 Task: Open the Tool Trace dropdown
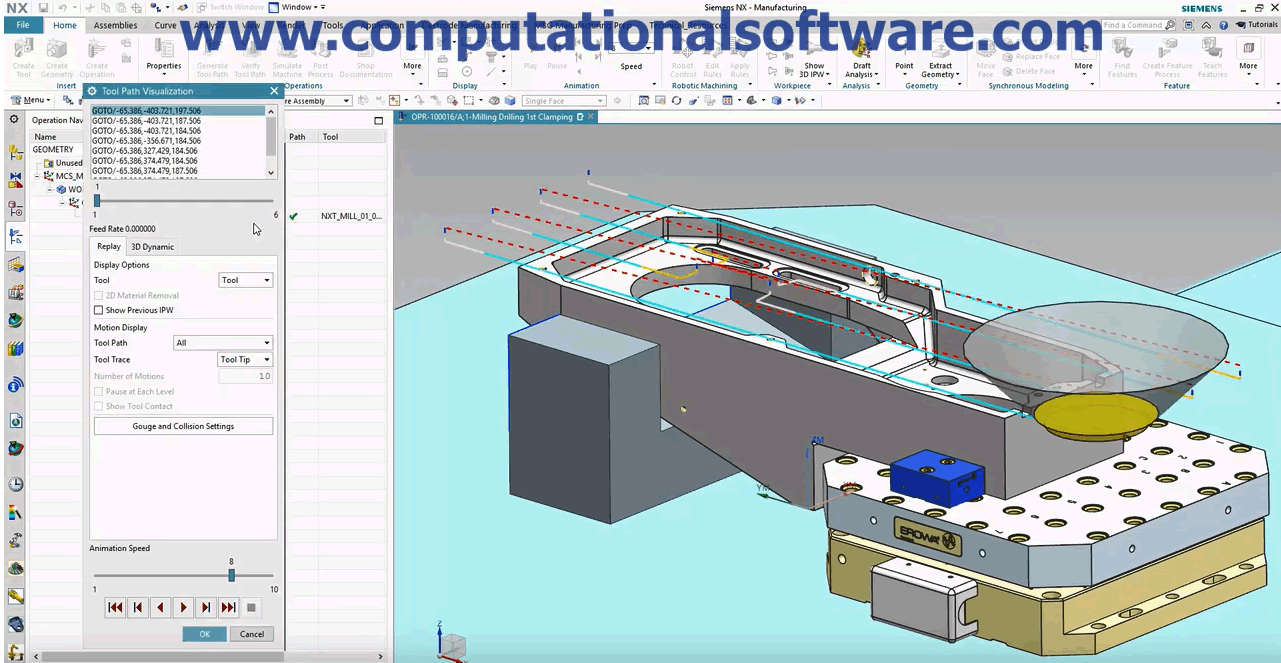click(245, 359)
